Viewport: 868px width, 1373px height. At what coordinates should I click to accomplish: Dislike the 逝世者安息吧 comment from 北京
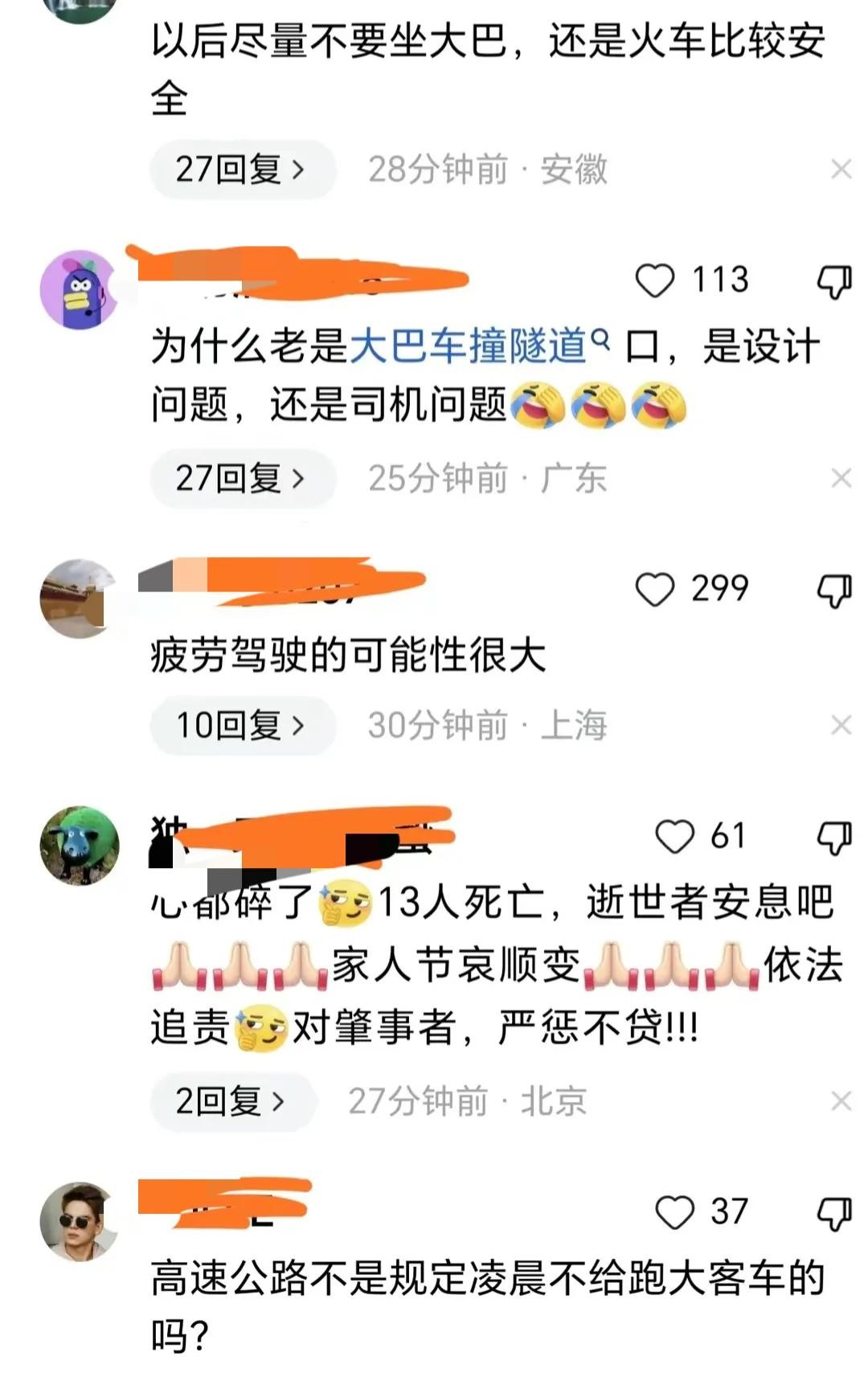click(x=834, y=838)
